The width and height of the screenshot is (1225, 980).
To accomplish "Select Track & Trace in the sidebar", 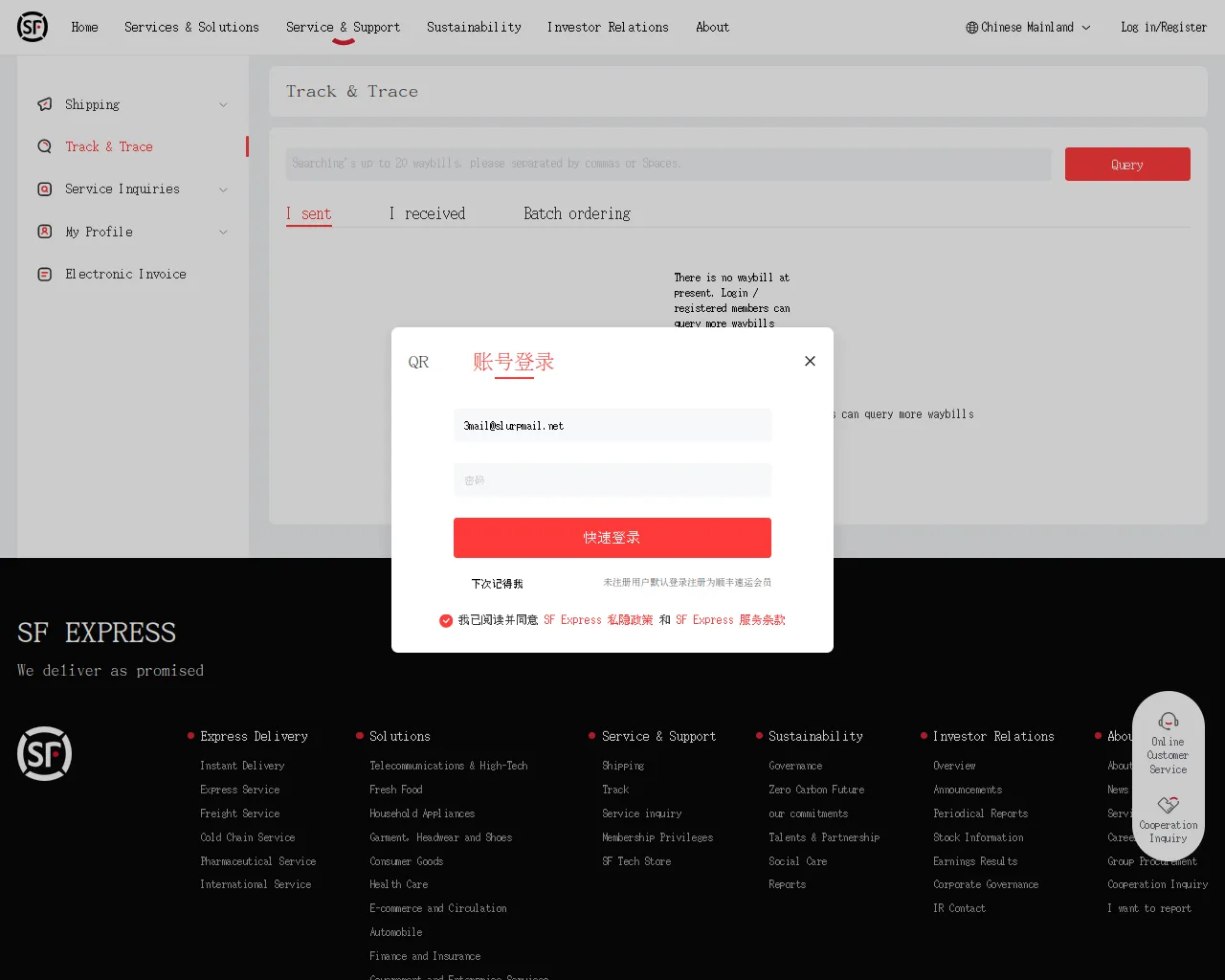I will (x=109, y=146).
